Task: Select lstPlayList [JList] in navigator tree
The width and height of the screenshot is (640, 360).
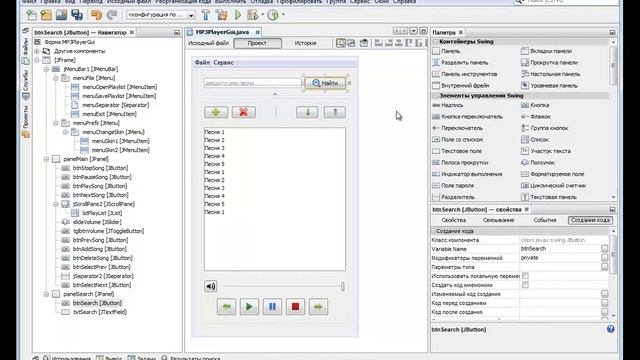Action: click(x=102, y=213)
